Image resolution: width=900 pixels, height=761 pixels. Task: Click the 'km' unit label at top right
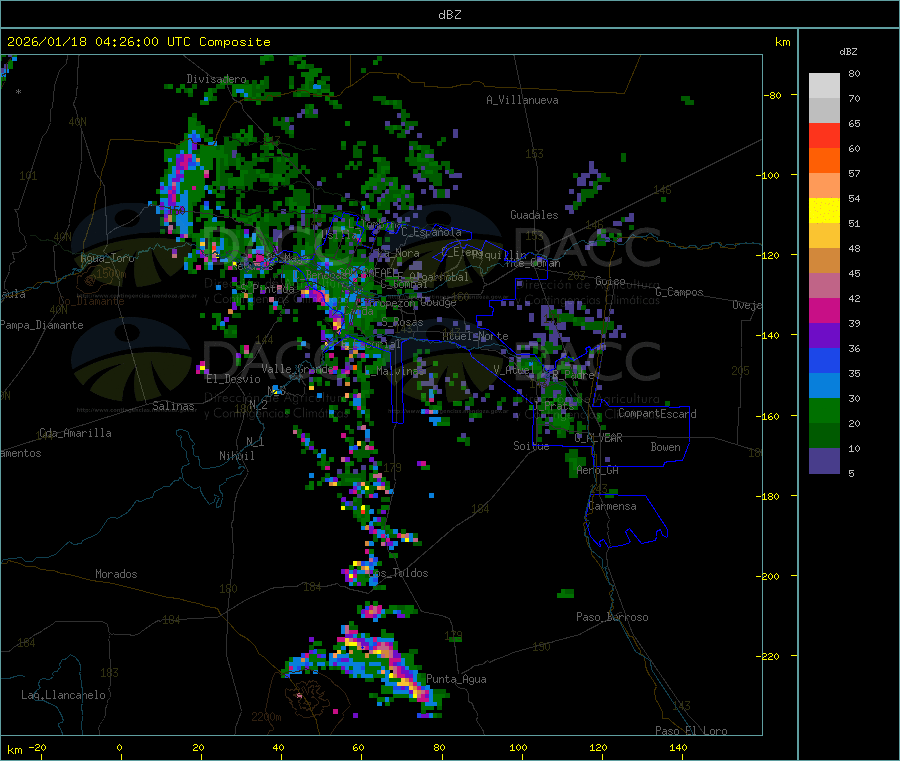(x=783, y=42)
